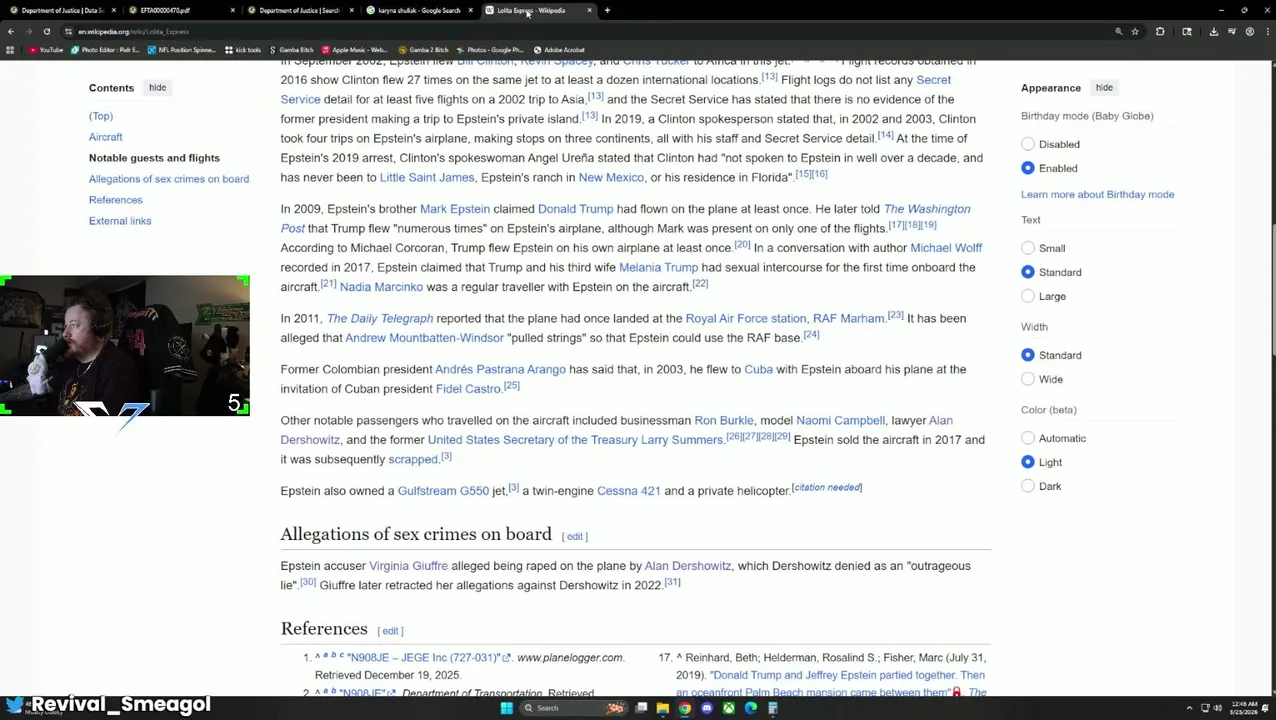1276x720 pixels.
Task: Select Enabled for Birthday mode
Action: (x=1028, y=168)
